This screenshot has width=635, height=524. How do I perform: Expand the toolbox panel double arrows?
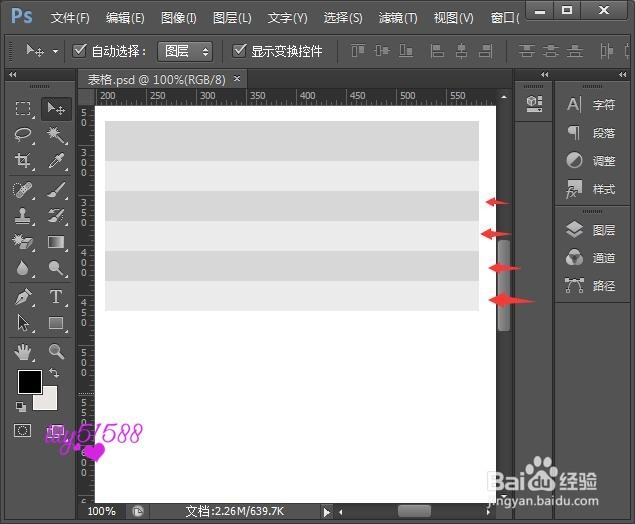click(13, 75)
